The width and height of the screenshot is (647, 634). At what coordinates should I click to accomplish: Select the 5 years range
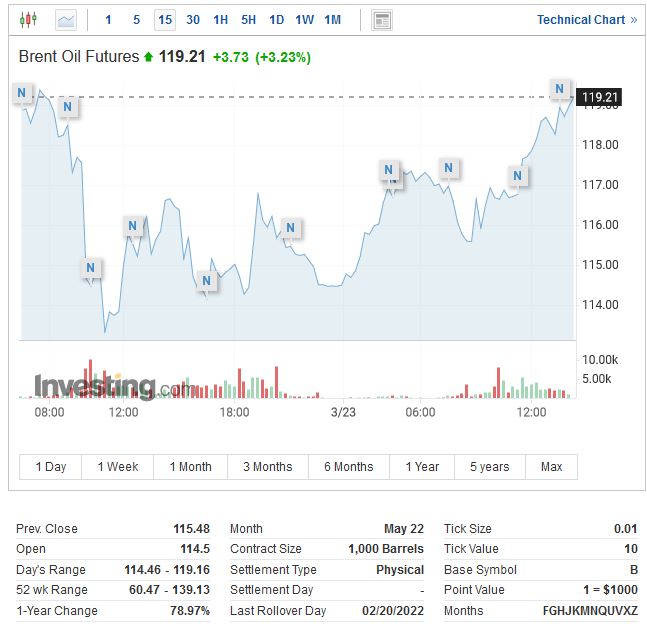(490, 467)
